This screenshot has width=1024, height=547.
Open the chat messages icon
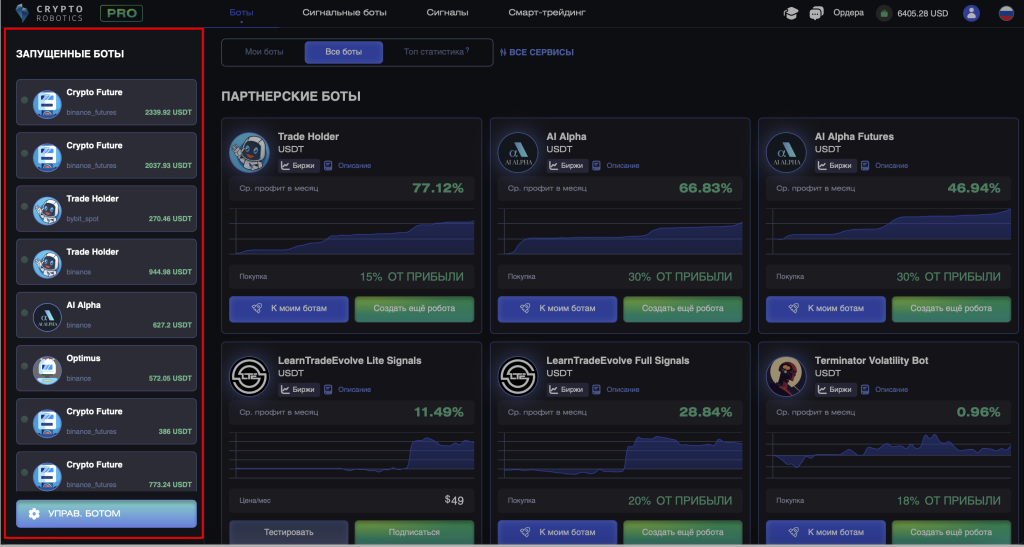[x=816, y=13]
